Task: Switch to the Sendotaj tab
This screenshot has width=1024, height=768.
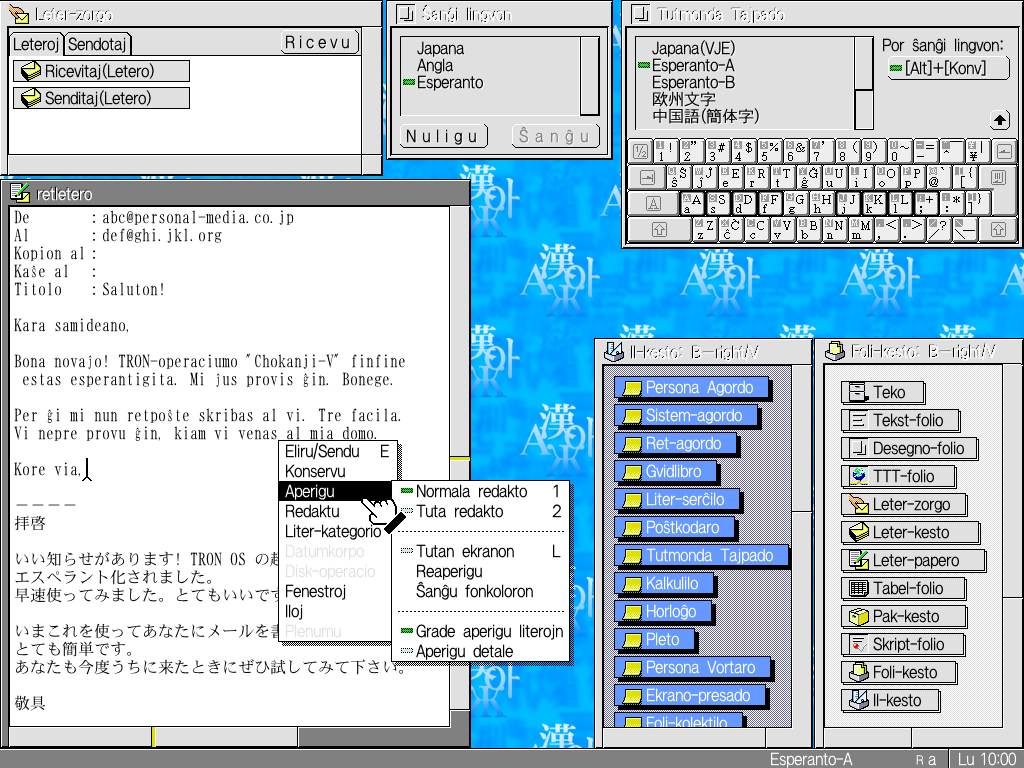Action: pyautogui.click(x=98, y=45)
